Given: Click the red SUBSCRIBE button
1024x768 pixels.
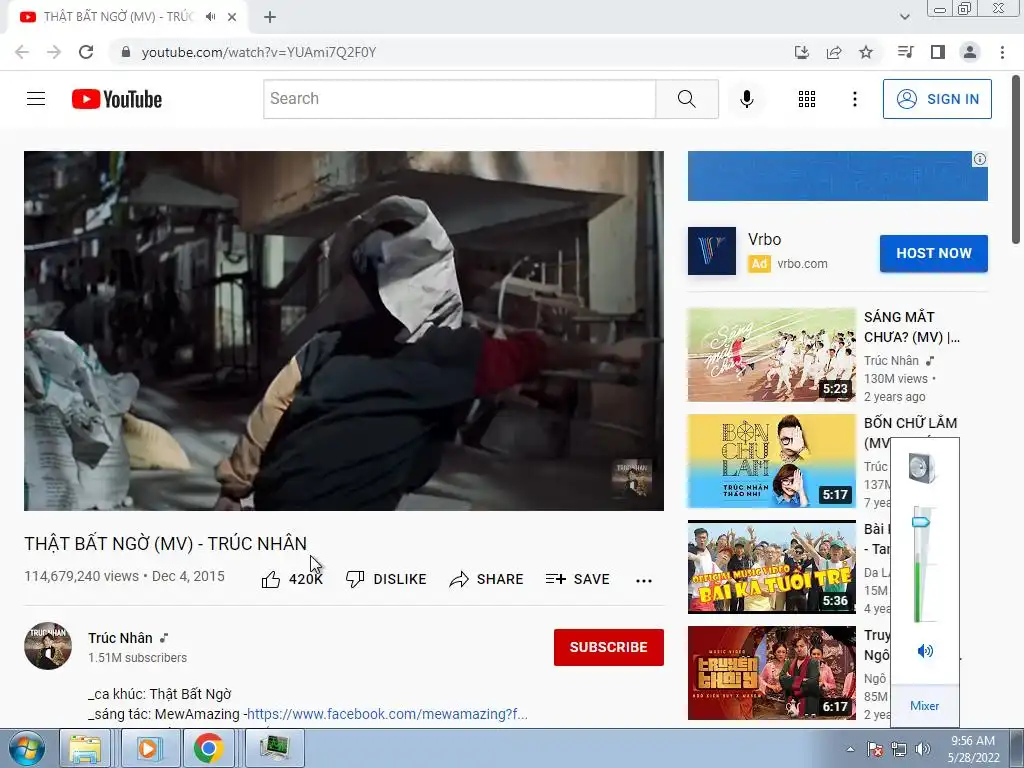Looking at the screenshot, I should [x=609, y=647].
